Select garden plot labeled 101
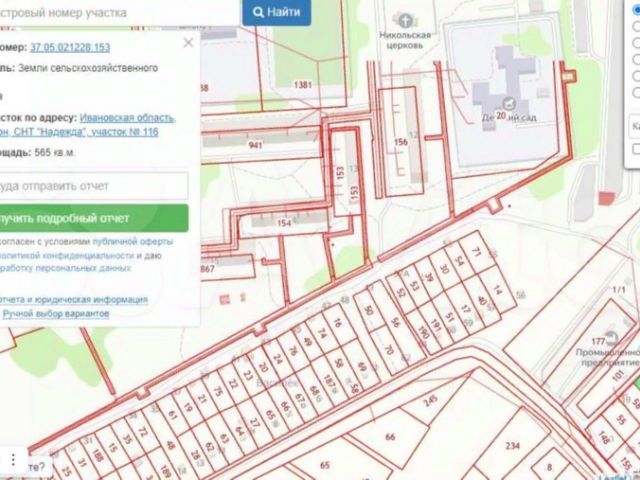 pyautogui.click(x=618, y=375)
